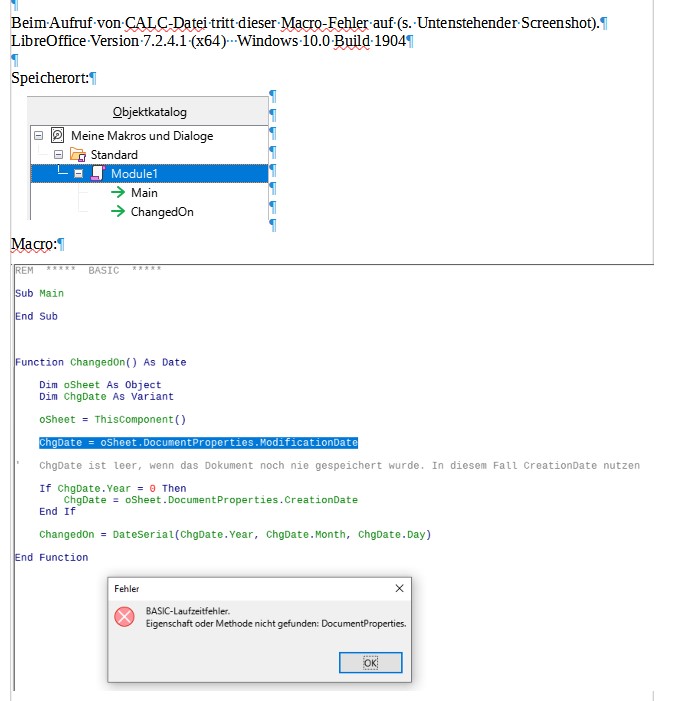Click the highlighted ChgDate ModificationDate code line
Image resolution: width=677 pixels, height=701 pixels.
(199, 443)
